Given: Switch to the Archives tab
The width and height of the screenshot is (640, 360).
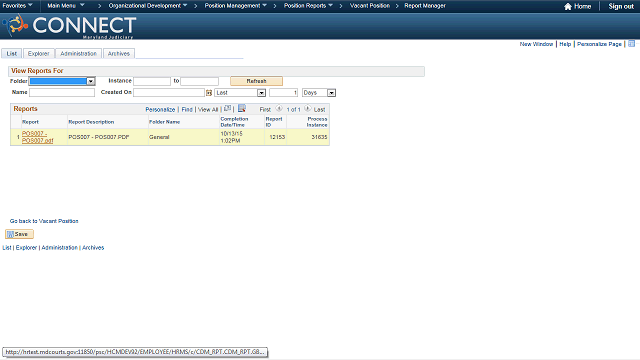Looking at the screenshot, I should (x=119, y=53).
